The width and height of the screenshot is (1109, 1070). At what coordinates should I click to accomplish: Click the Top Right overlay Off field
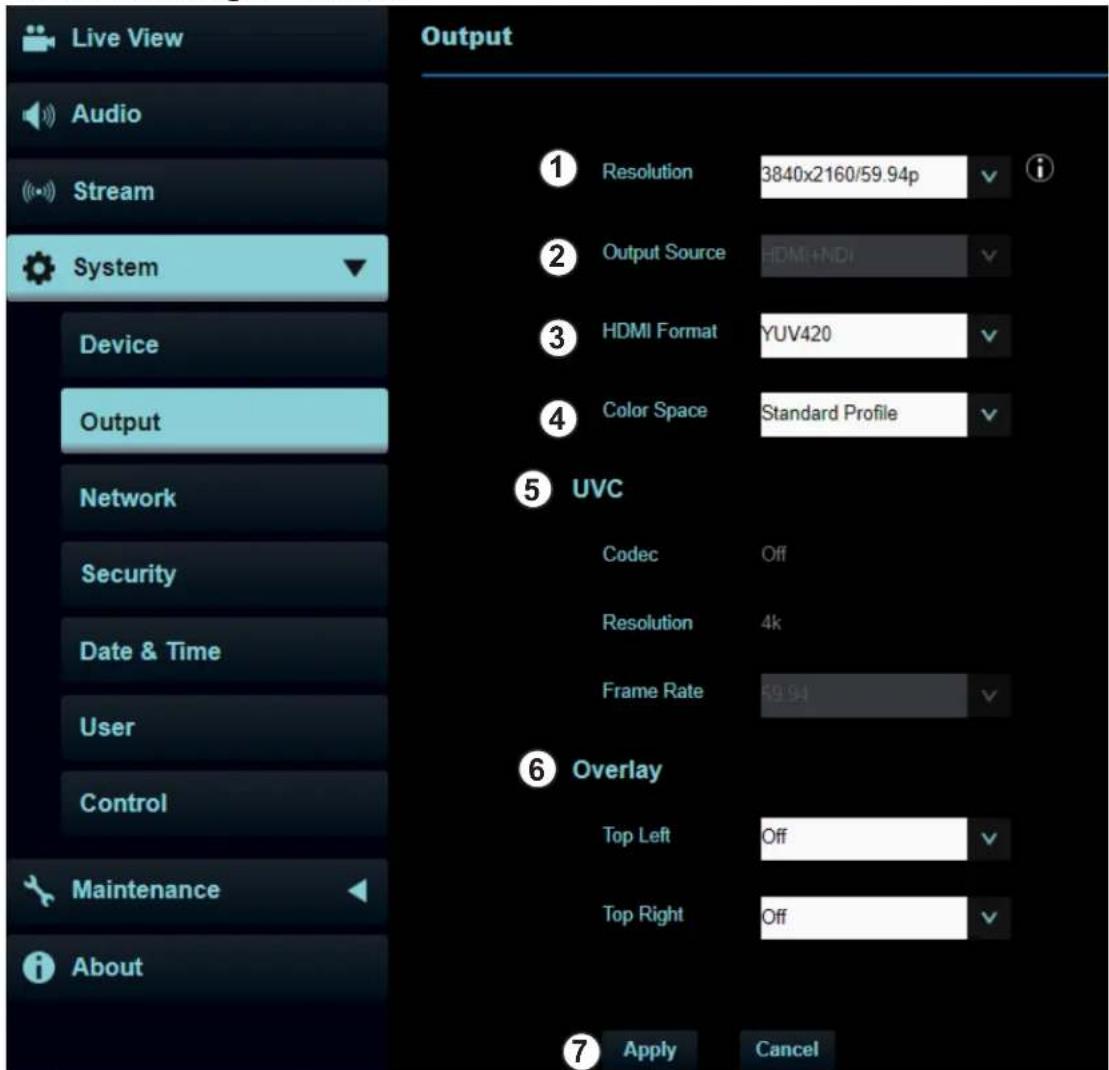coord(864,918)
